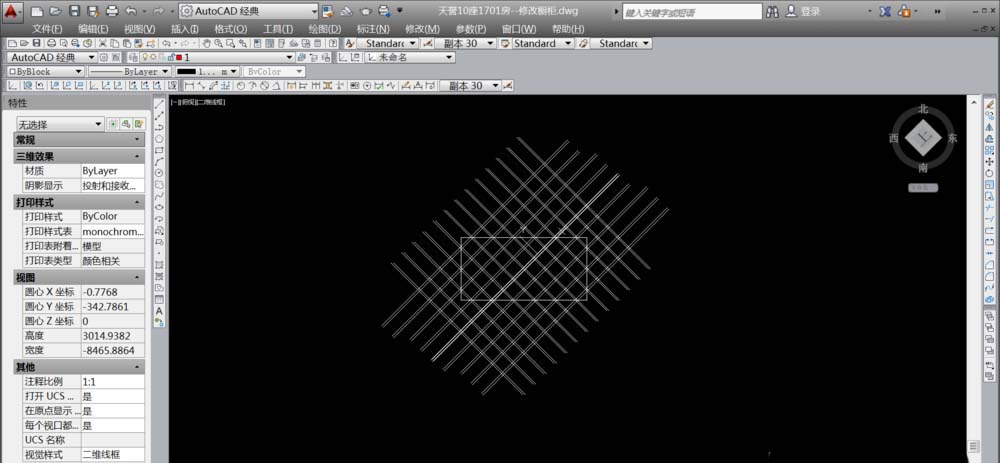Click Redo arrow in quick access toolbar
This screenshot has height=463, width=1000.
[x=159, y=11]
